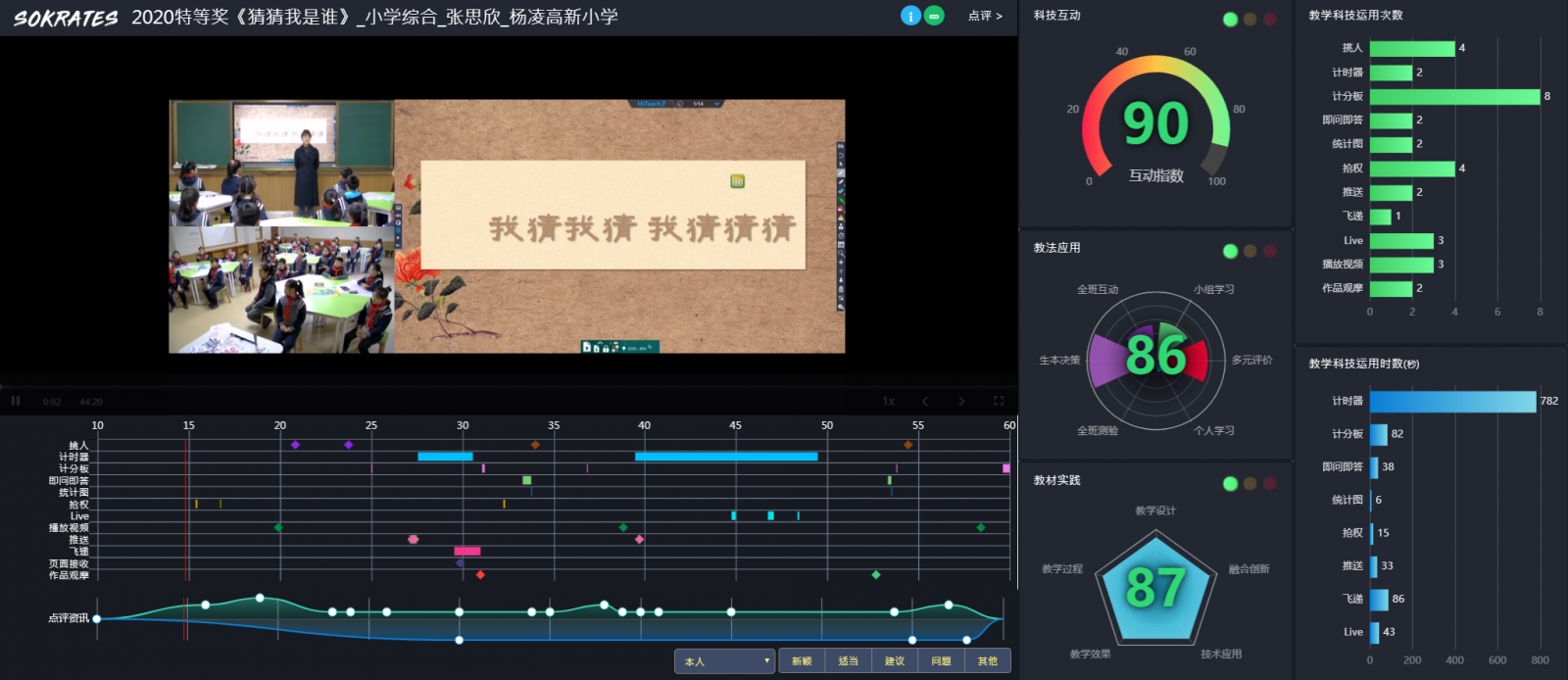Expand the 点评 panel
This screenshot has height=680, width=1568.
(985, 16)
